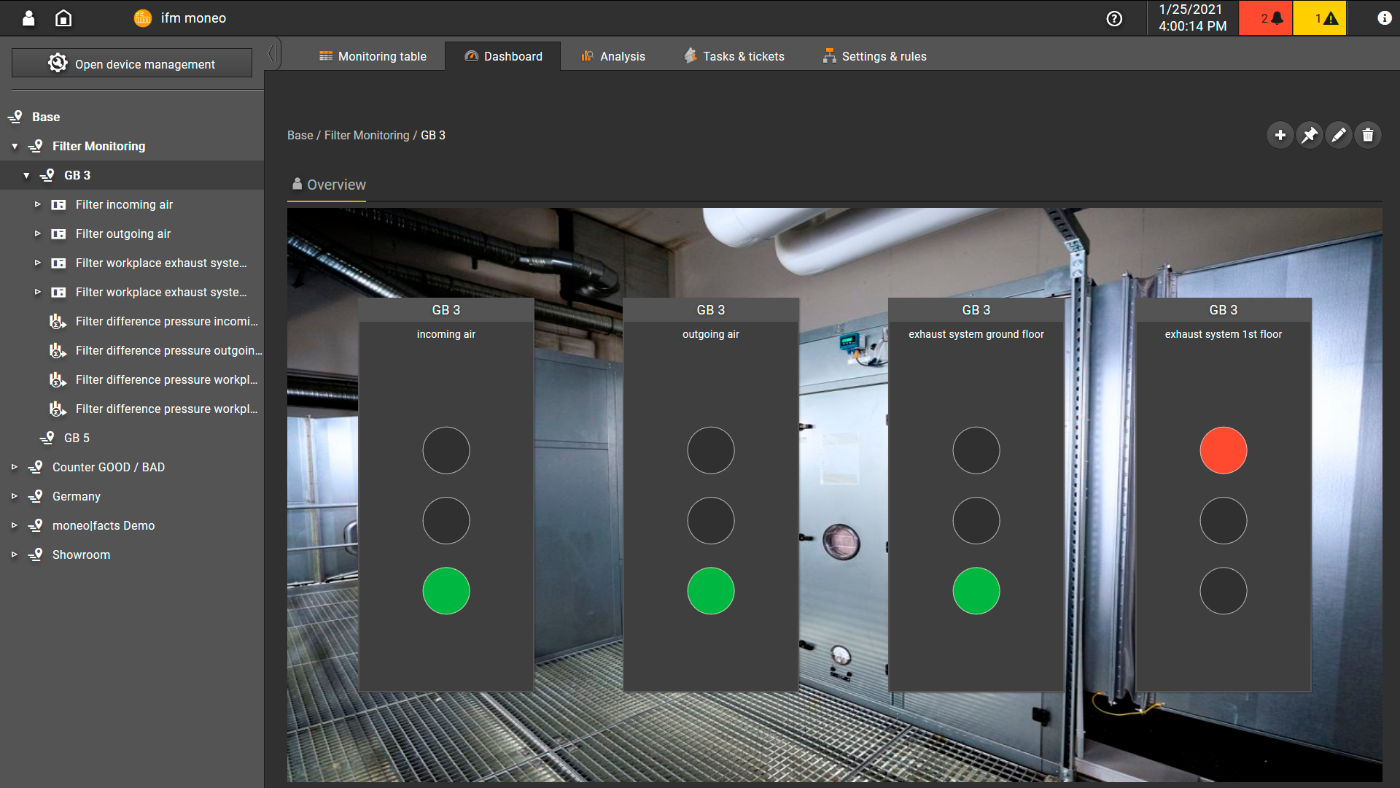Viewport: 1400px width, 788px height.
Task: Click the green status light for outgoing air
Action: click(x=711, y=591)
